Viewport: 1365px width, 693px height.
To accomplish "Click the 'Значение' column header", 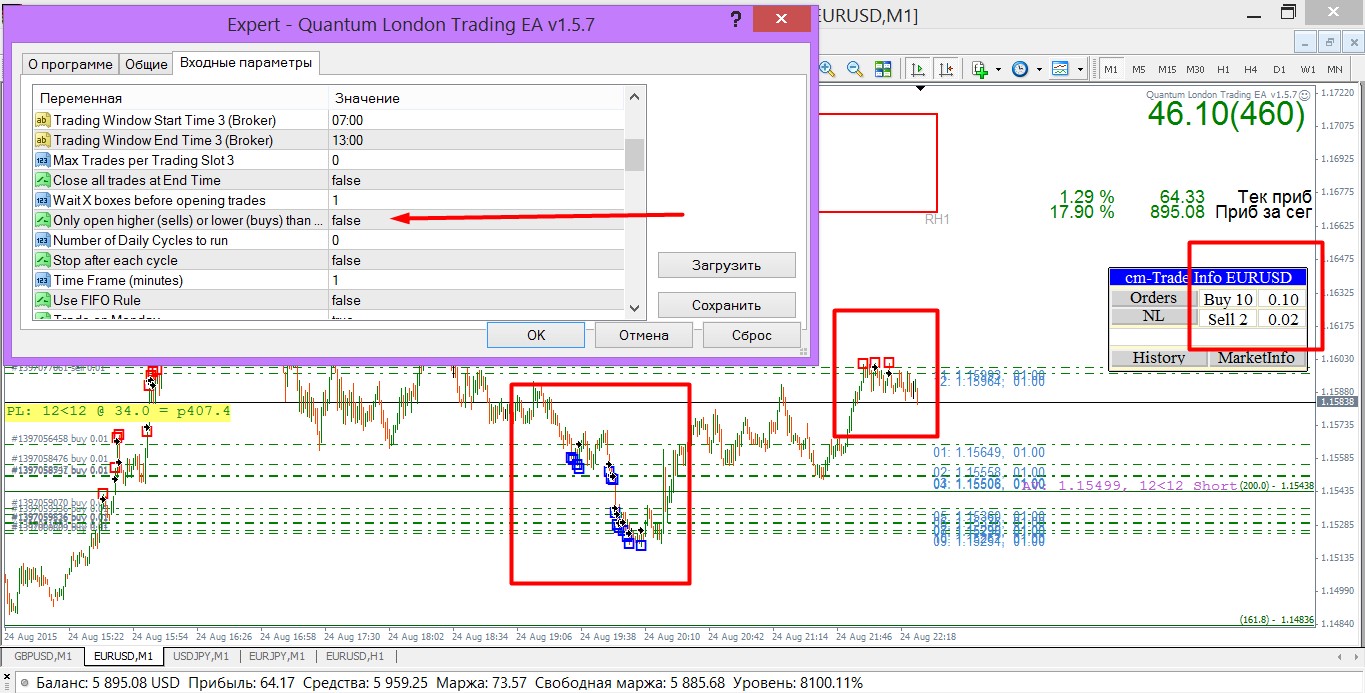I will click(476, 98).
